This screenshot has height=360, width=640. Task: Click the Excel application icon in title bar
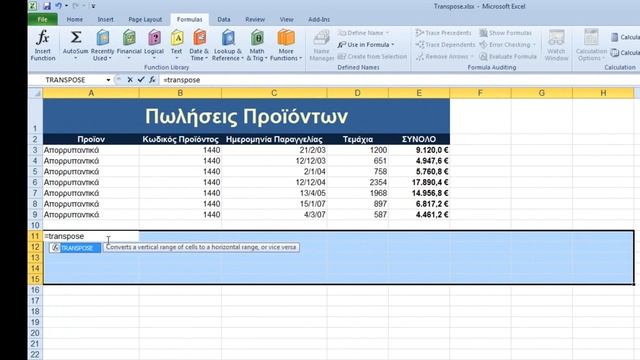33,6
